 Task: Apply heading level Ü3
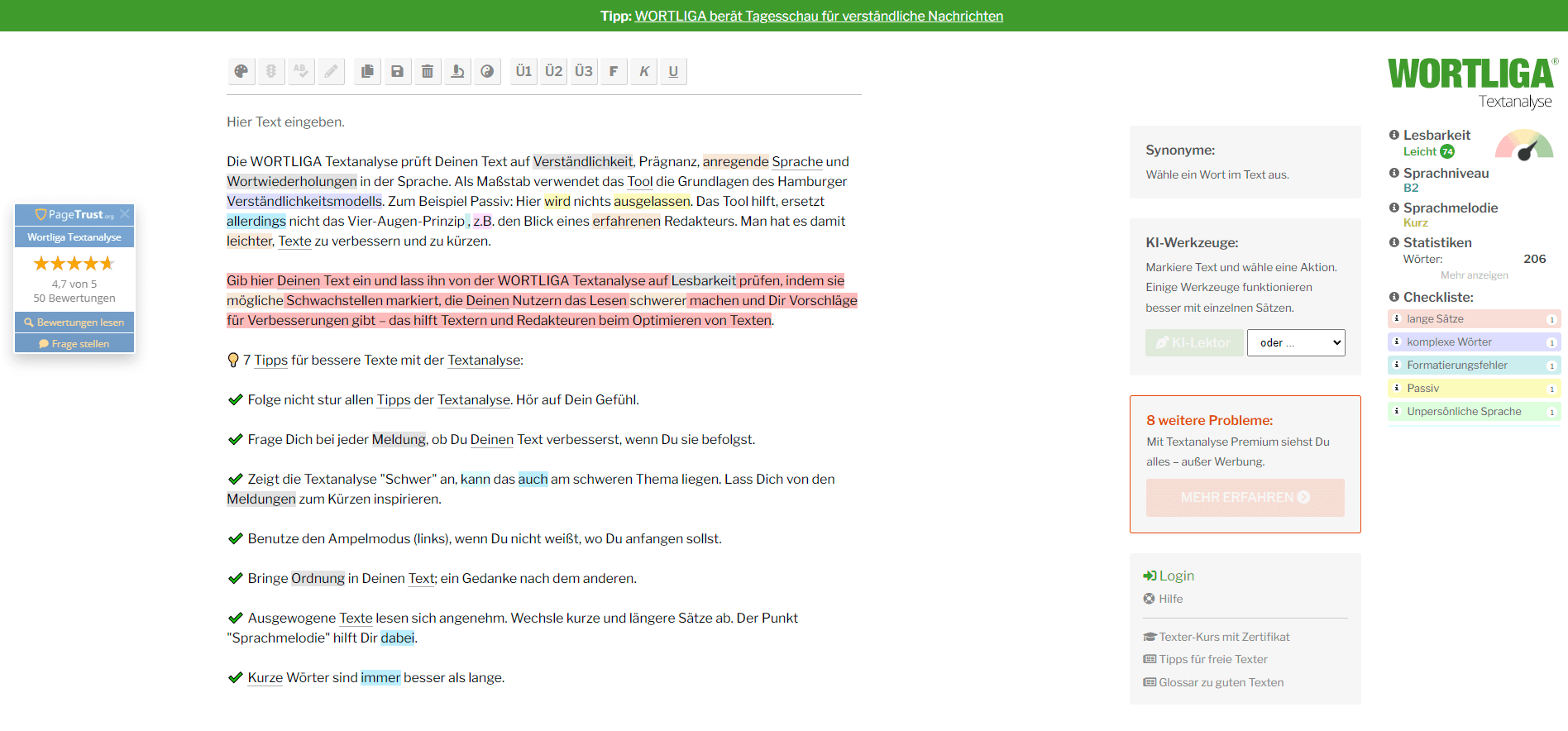click(x=584, y=71)
